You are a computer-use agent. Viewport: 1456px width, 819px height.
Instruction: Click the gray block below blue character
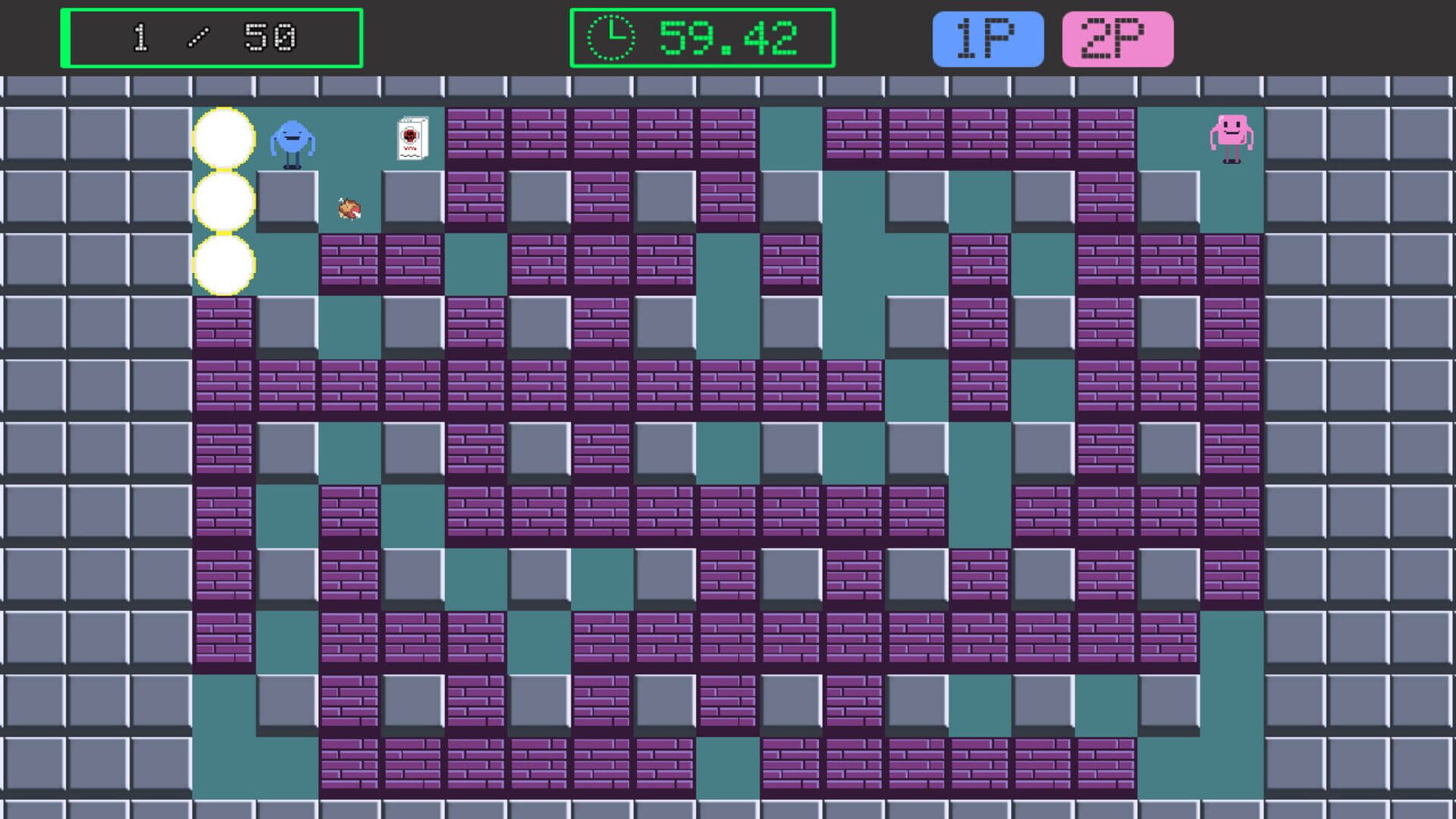tap(287, 199)
